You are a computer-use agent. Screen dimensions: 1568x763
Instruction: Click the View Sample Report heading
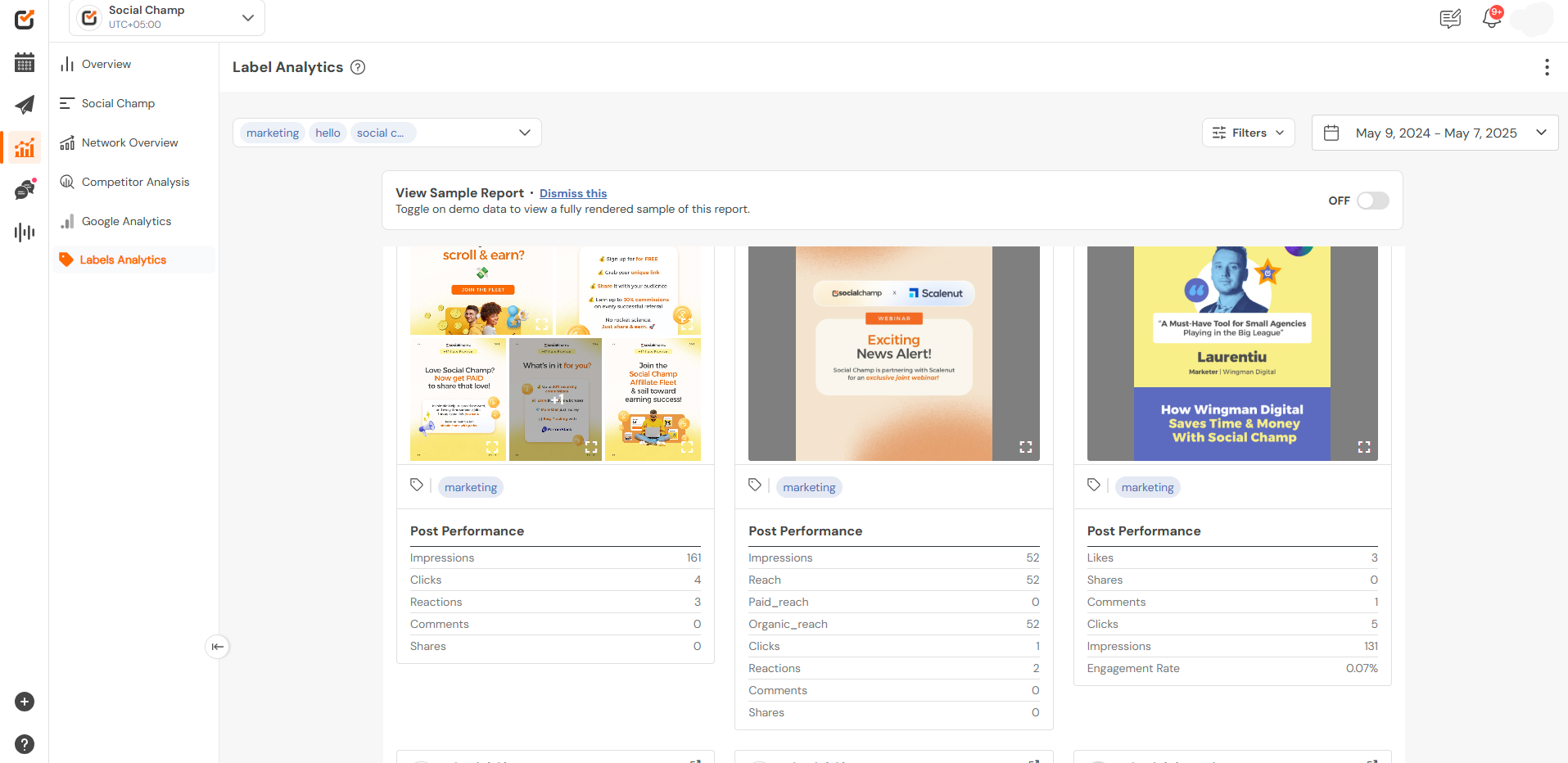coord(459,193)
